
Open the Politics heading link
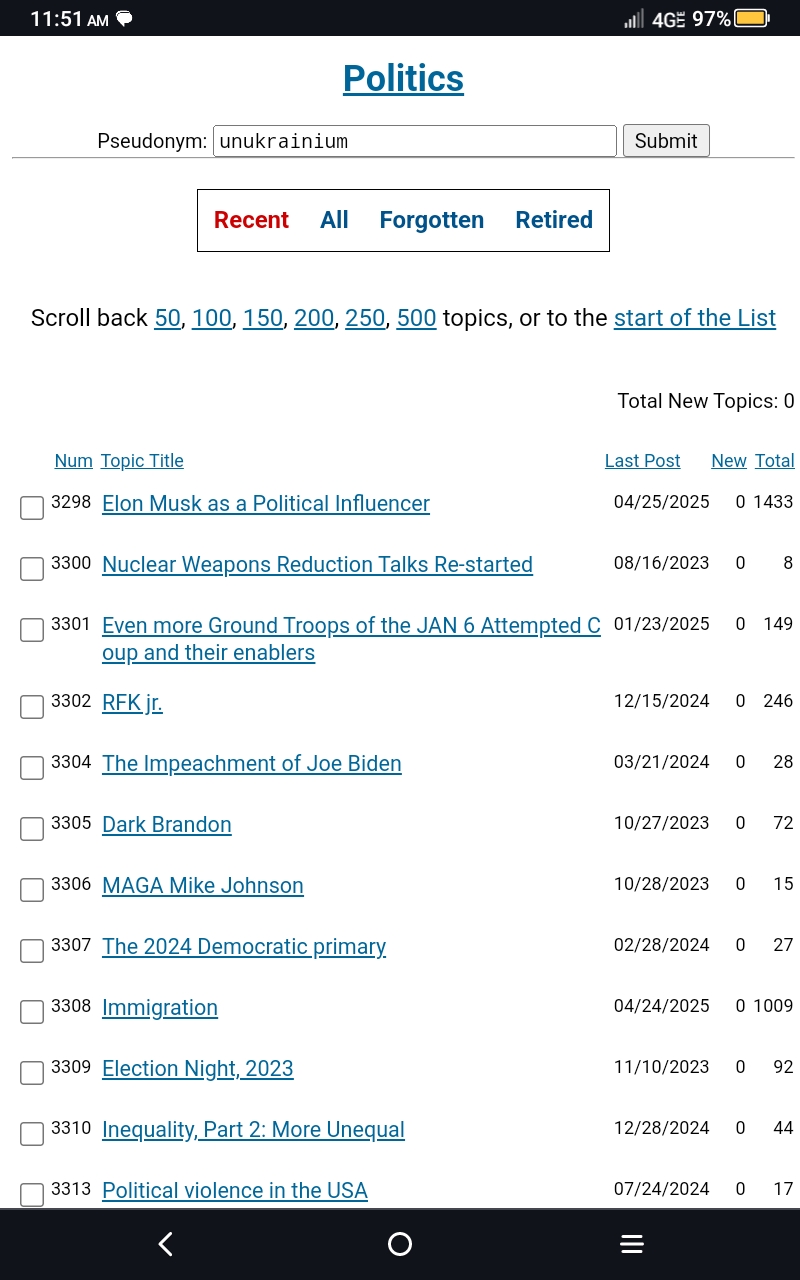coord(403,79)
